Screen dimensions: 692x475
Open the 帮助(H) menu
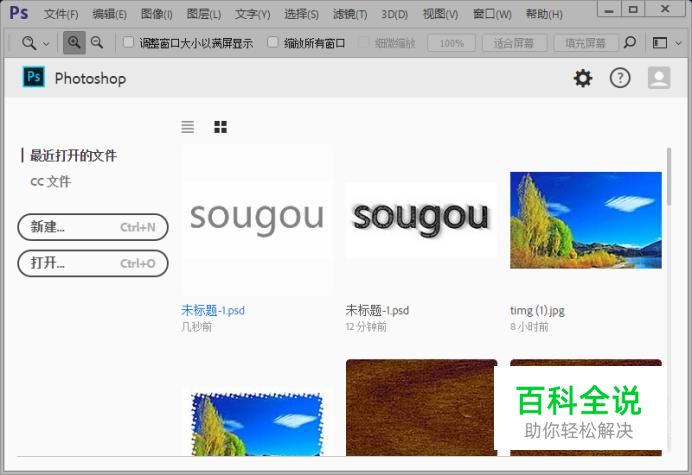click(x=544, y=14)
